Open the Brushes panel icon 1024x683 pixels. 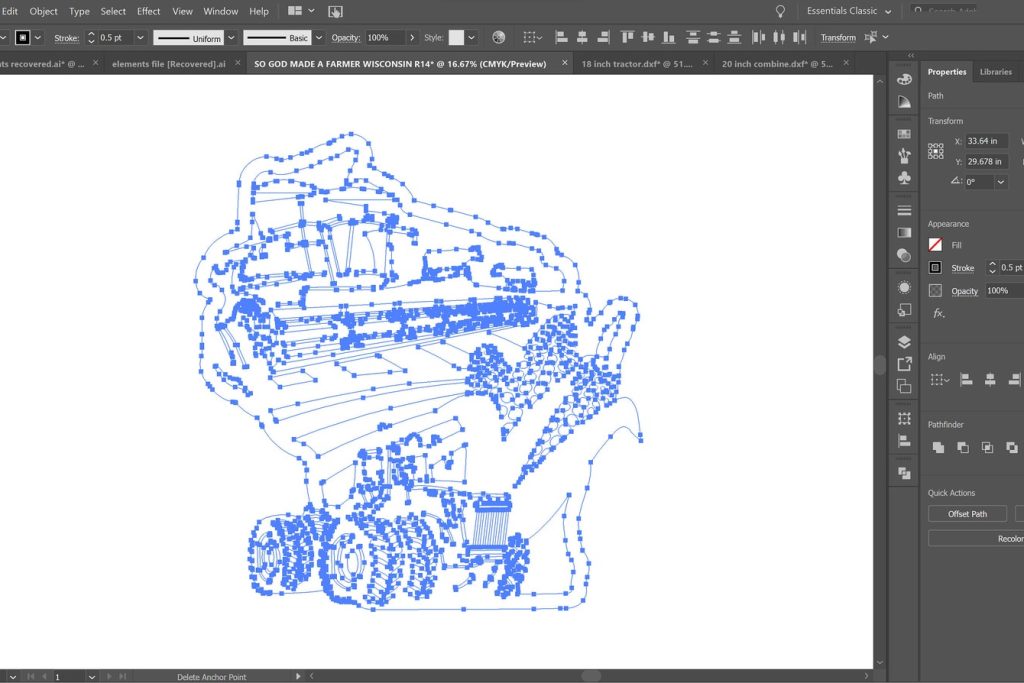click(x=904, y=155)
